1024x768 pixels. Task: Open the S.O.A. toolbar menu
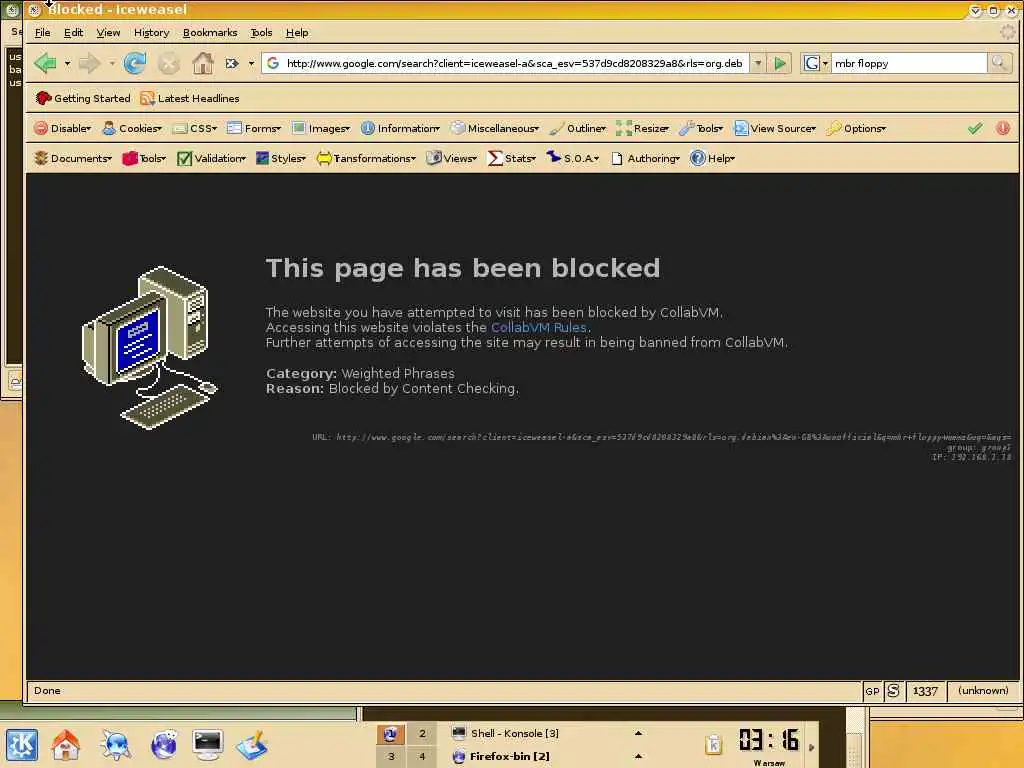point(573,159)
